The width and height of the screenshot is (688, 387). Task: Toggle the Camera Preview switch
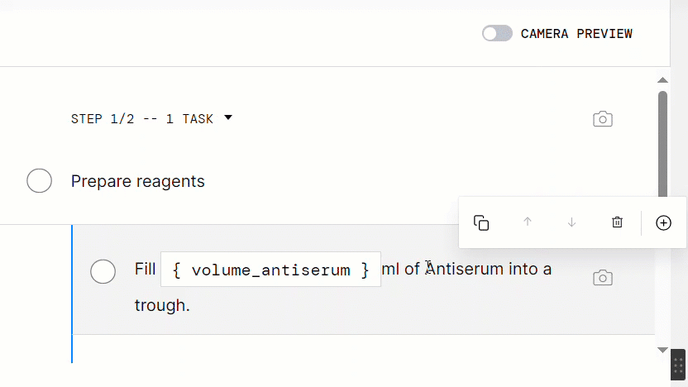[x=497, y=33]
